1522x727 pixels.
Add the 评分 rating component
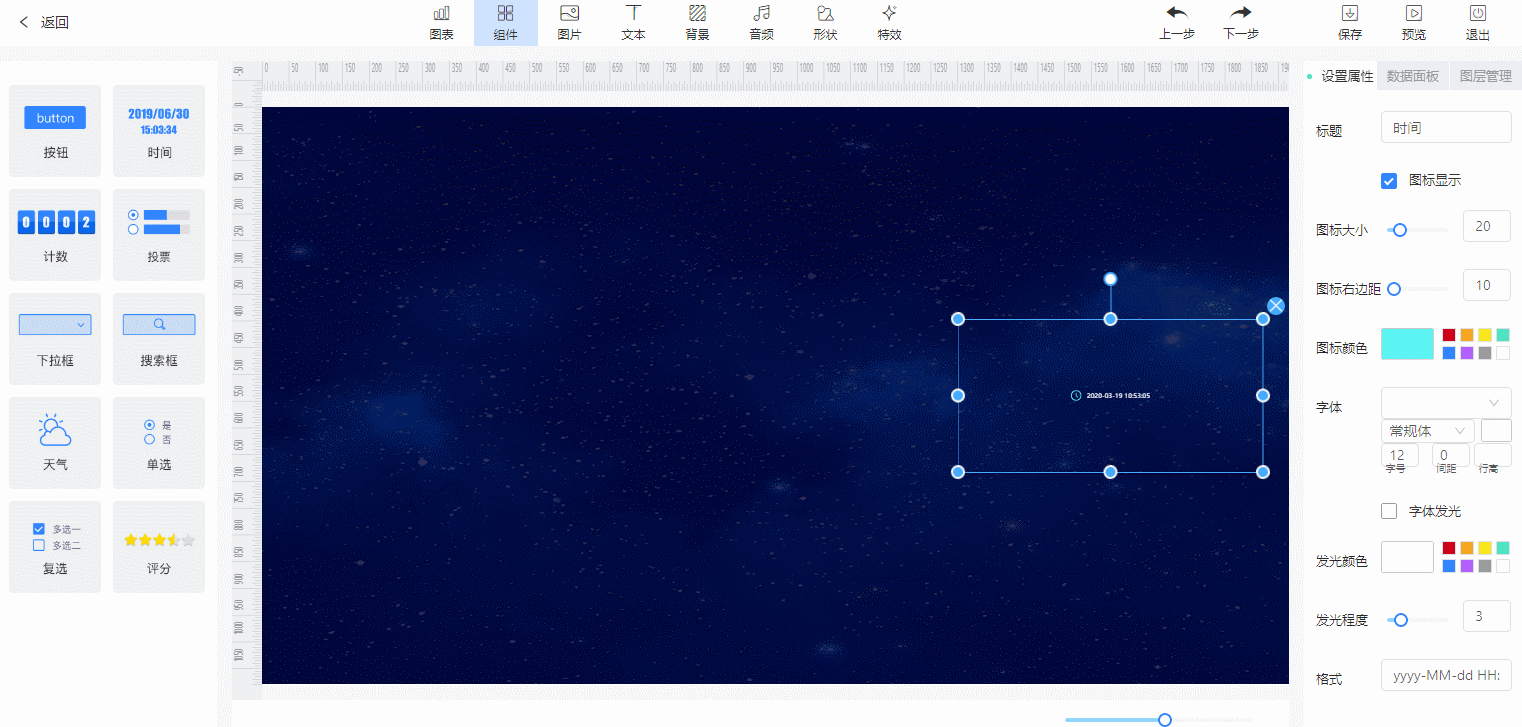159,547
